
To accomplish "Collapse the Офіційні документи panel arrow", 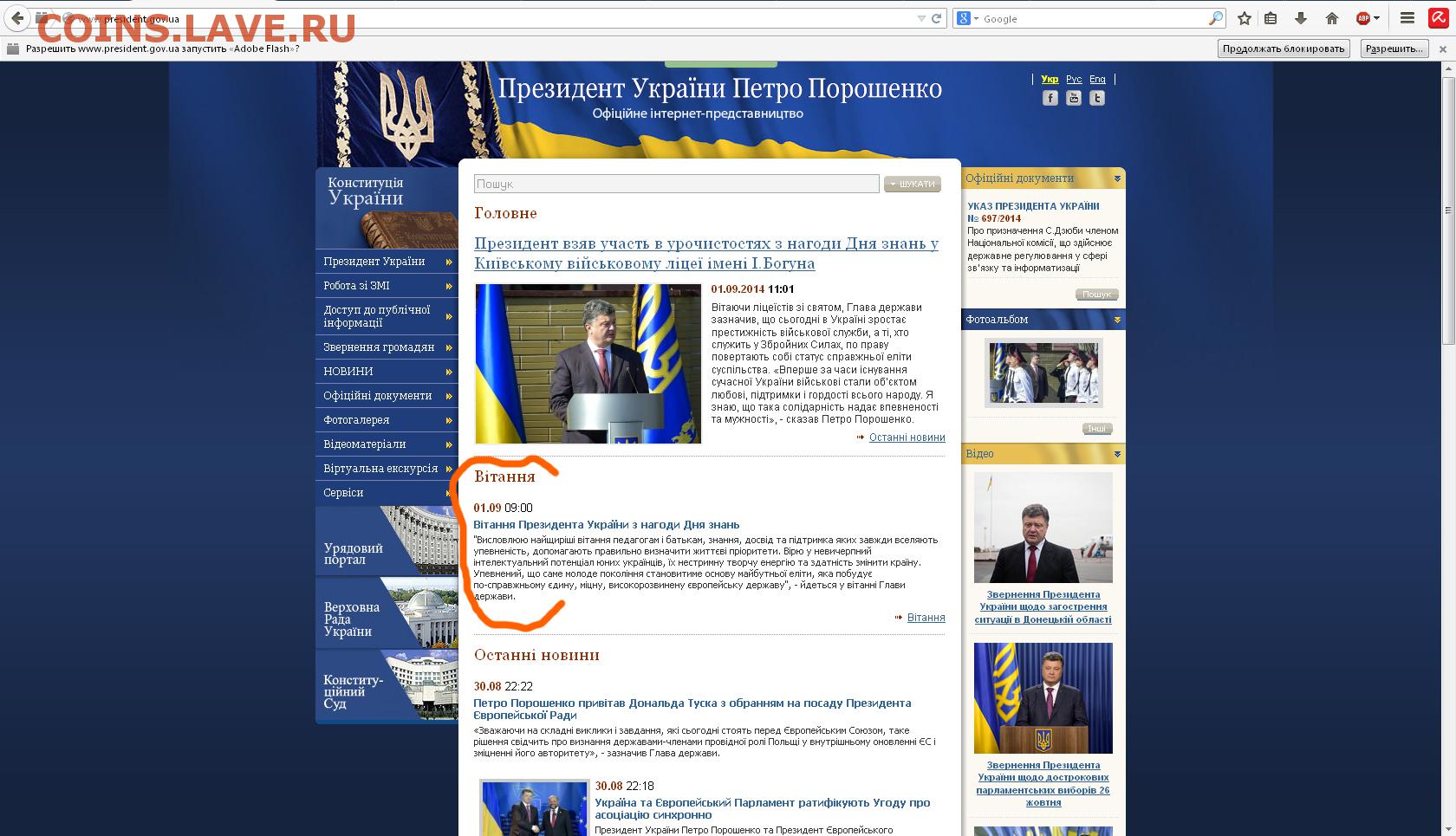I will coord(1117,178).
